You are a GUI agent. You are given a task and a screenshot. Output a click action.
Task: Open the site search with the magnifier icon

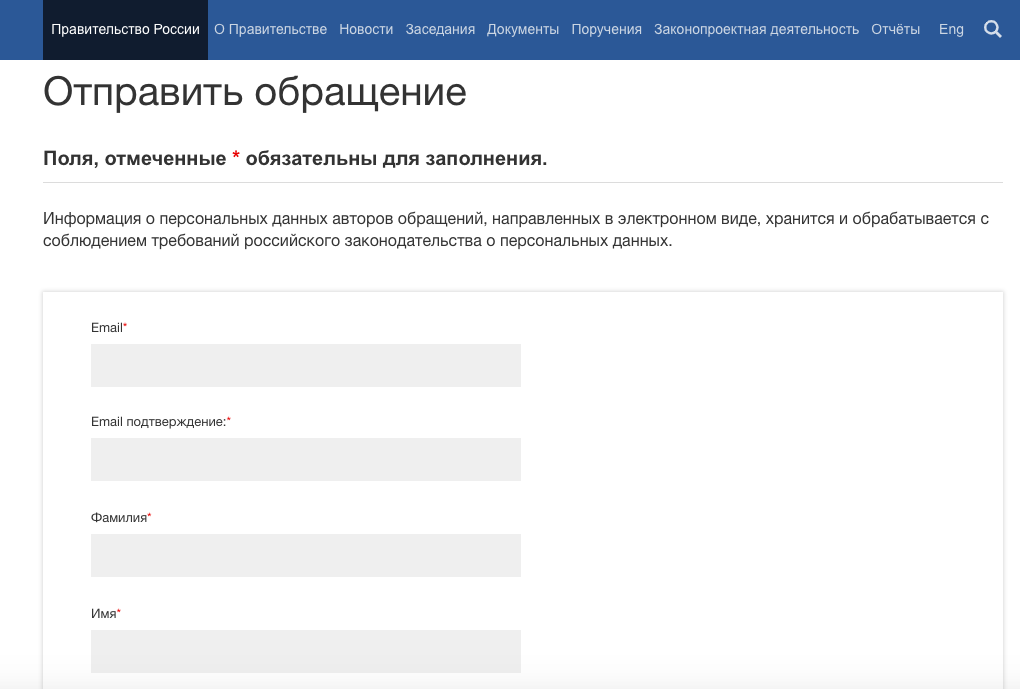coord(992,29)
